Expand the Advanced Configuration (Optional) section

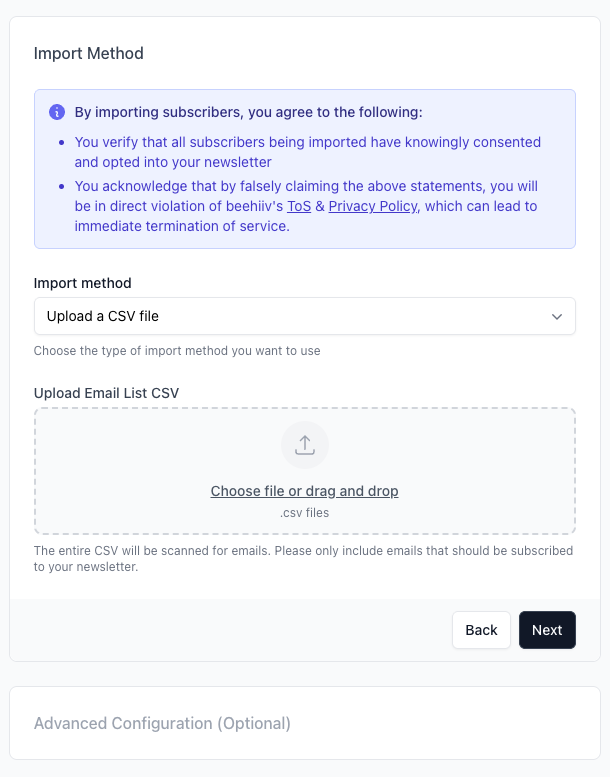(162, 723)
